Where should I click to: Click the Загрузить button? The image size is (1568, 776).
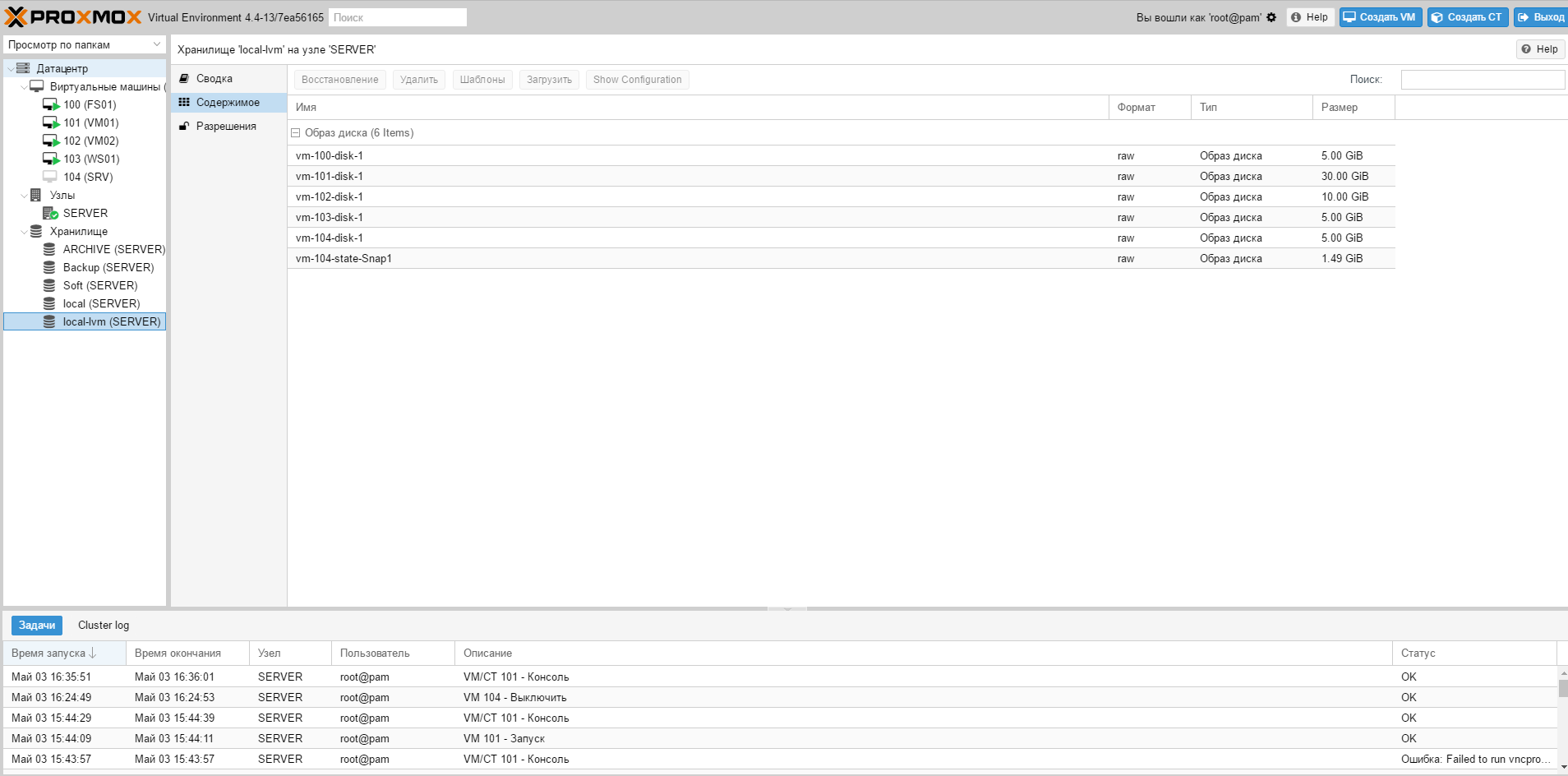549,80
